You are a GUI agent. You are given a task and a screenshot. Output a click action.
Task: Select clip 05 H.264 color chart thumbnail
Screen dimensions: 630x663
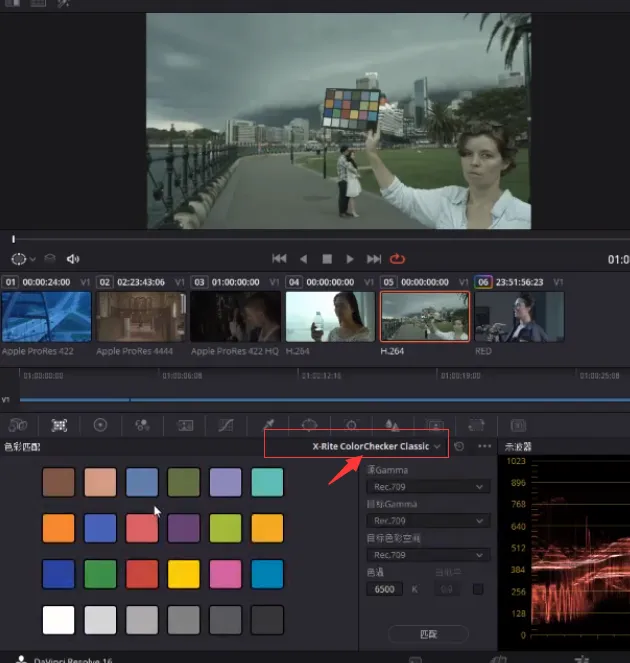coord(425,316)
